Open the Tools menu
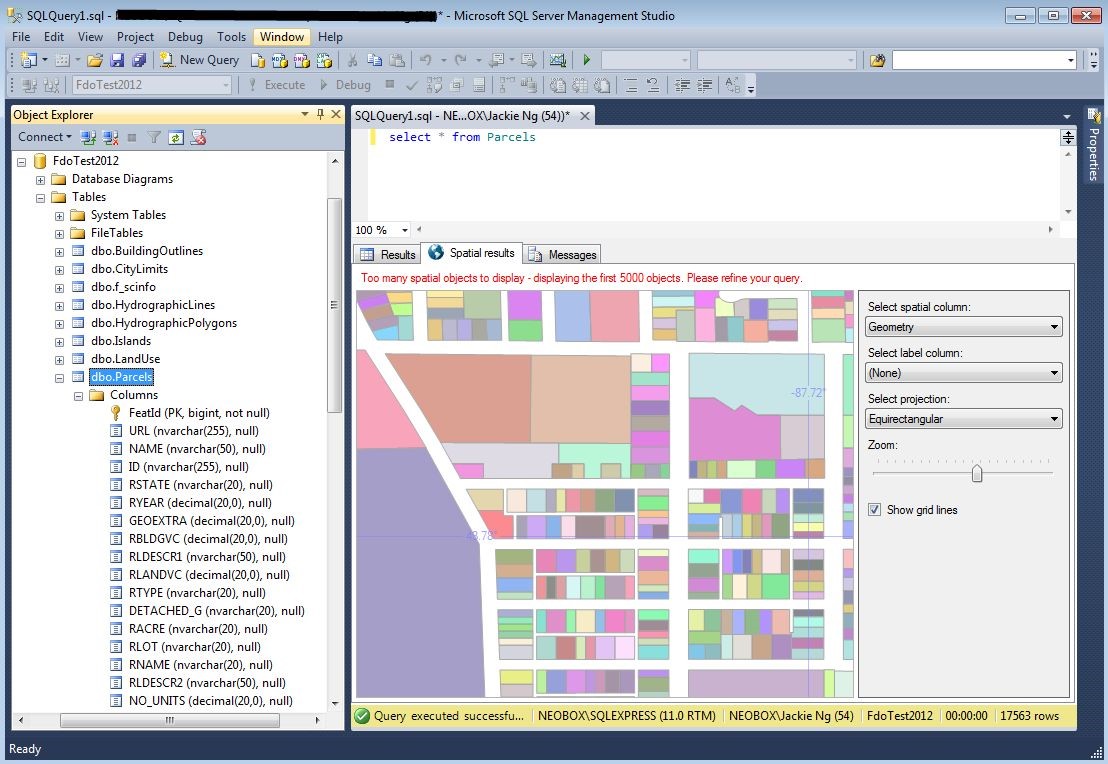Viewport: 1108px width, 764px height. 231,37
